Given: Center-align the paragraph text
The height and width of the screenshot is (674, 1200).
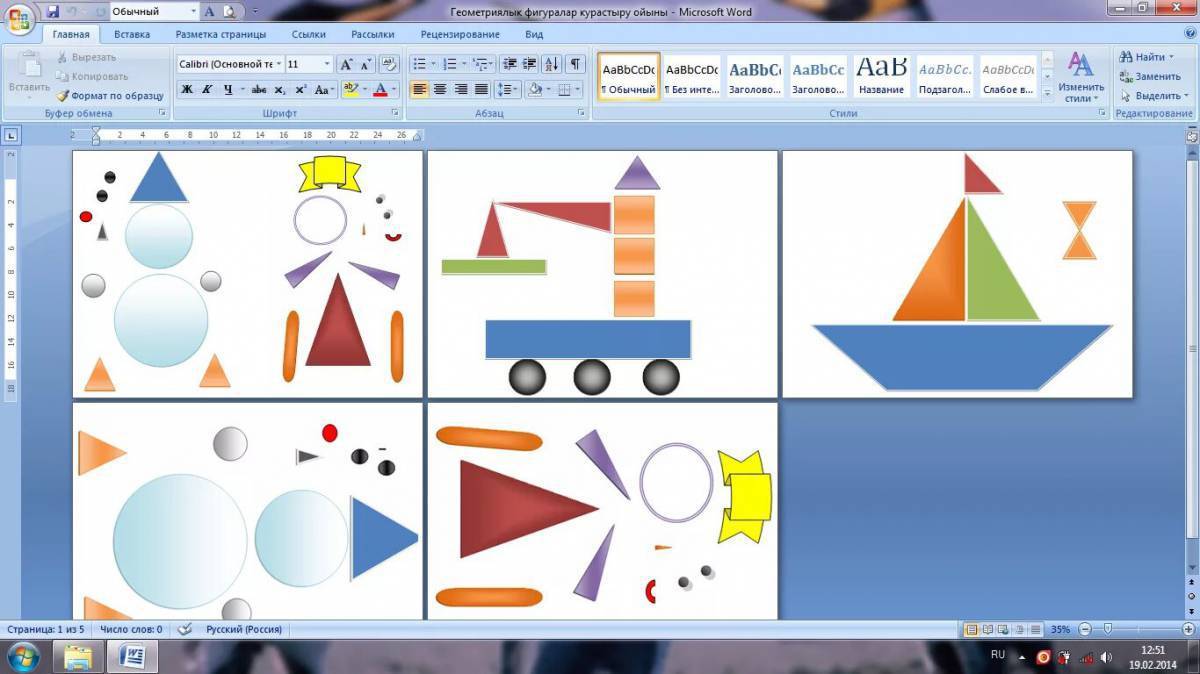Looking at the screenshot, I should point(440,89).
